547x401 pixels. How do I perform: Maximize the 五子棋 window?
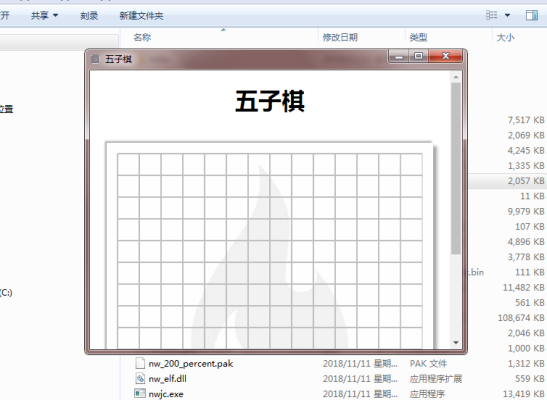point(419,56)
